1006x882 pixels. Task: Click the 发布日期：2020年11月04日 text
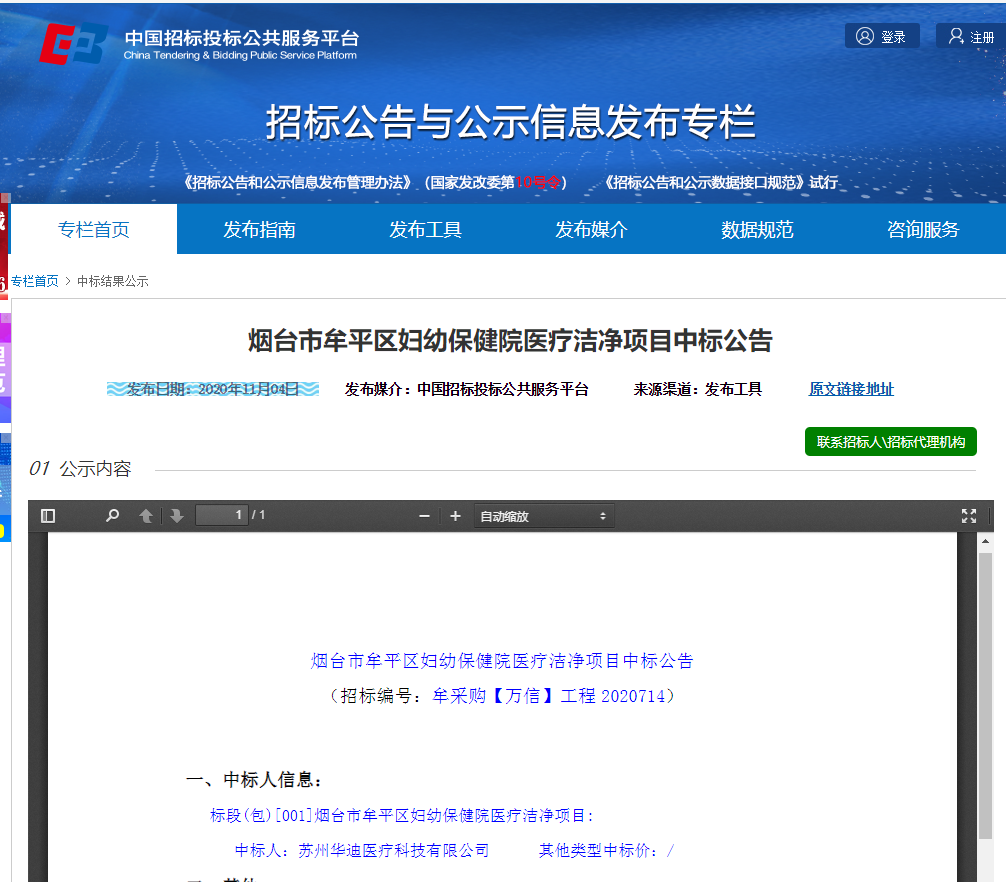pos(213,389)
